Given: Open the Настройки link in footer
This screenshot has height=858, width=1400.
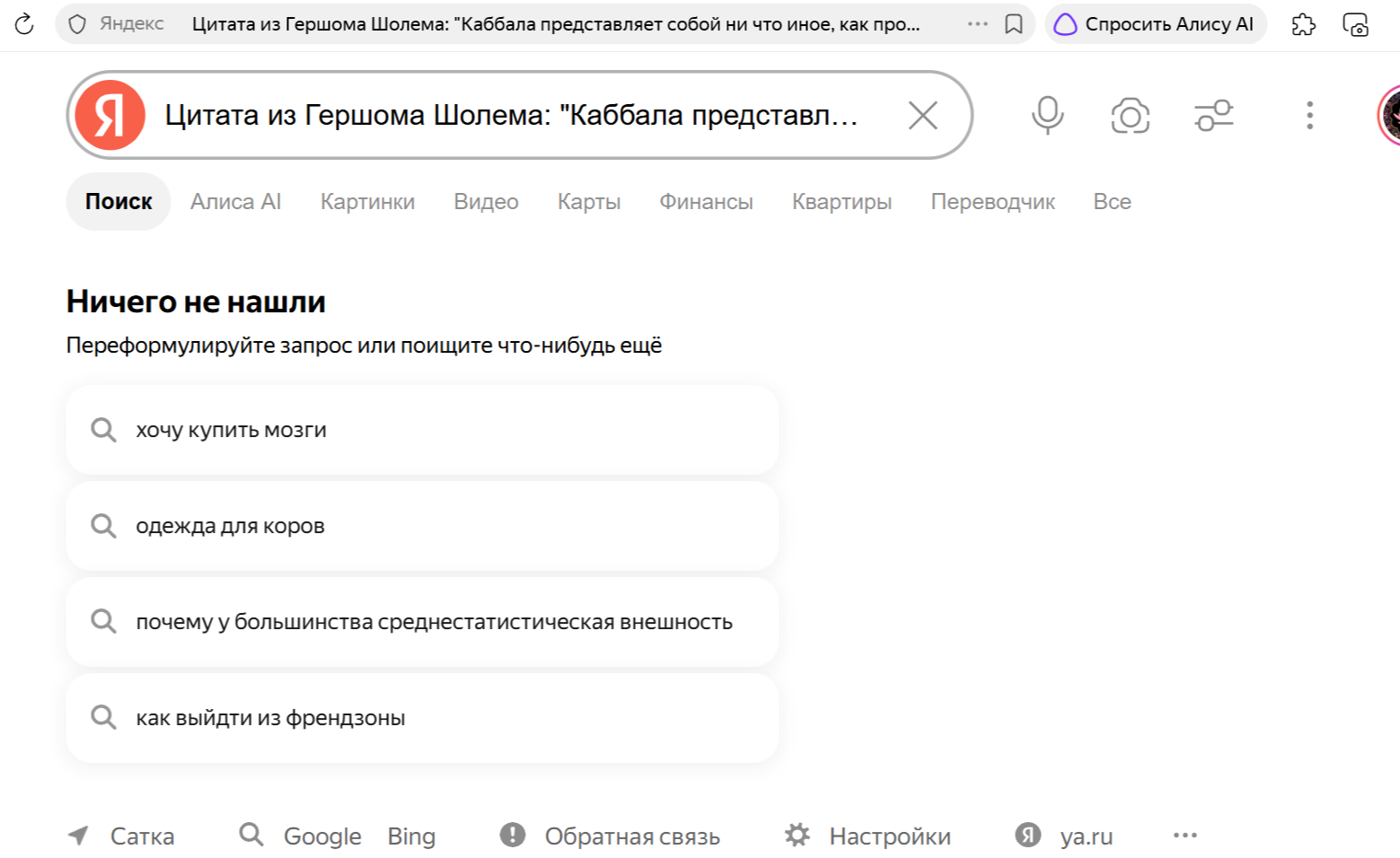Looking at the screenshot, I should click(x=890, y=836).
